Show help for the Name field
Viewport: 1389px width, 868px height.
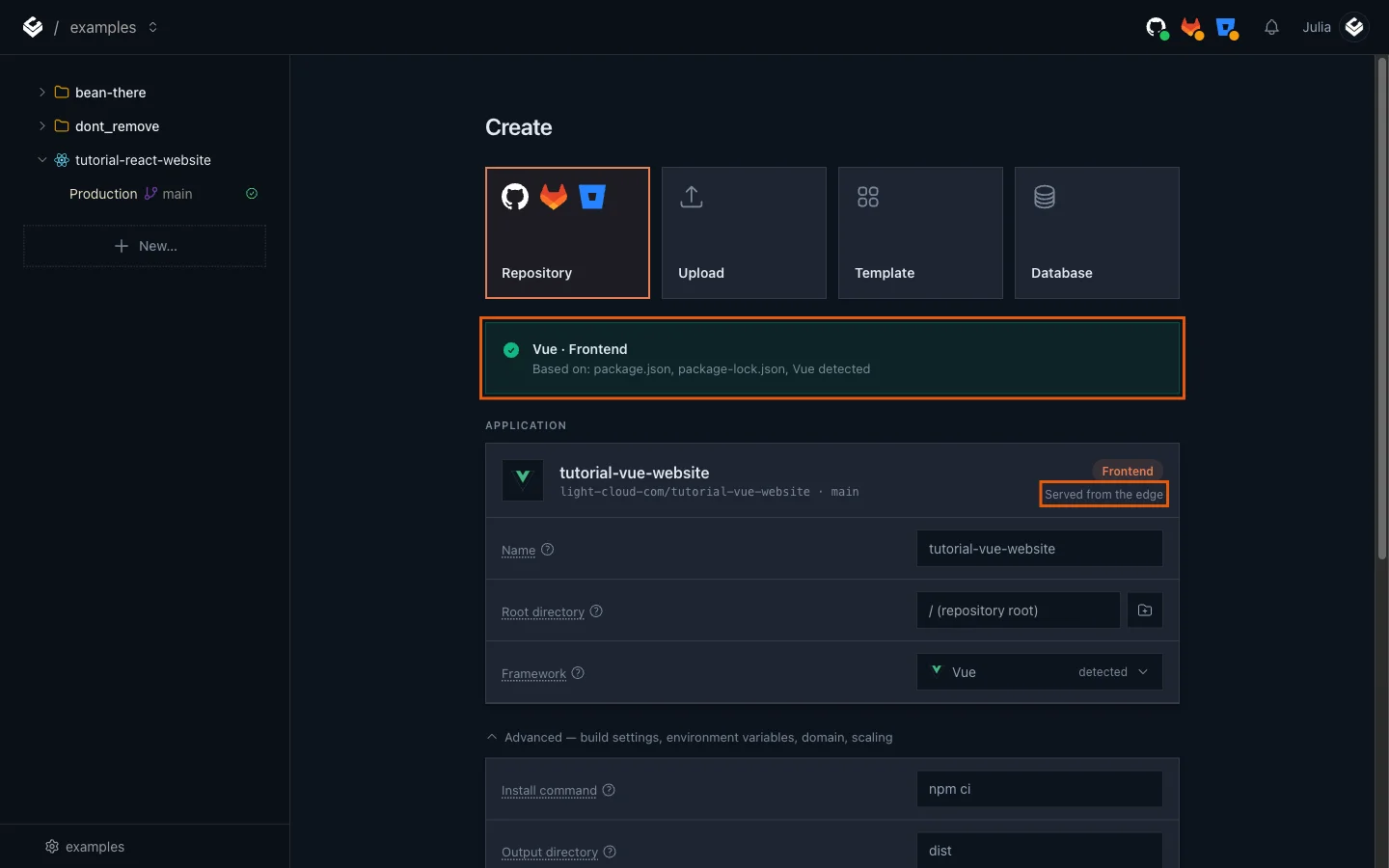click(548, 550)
